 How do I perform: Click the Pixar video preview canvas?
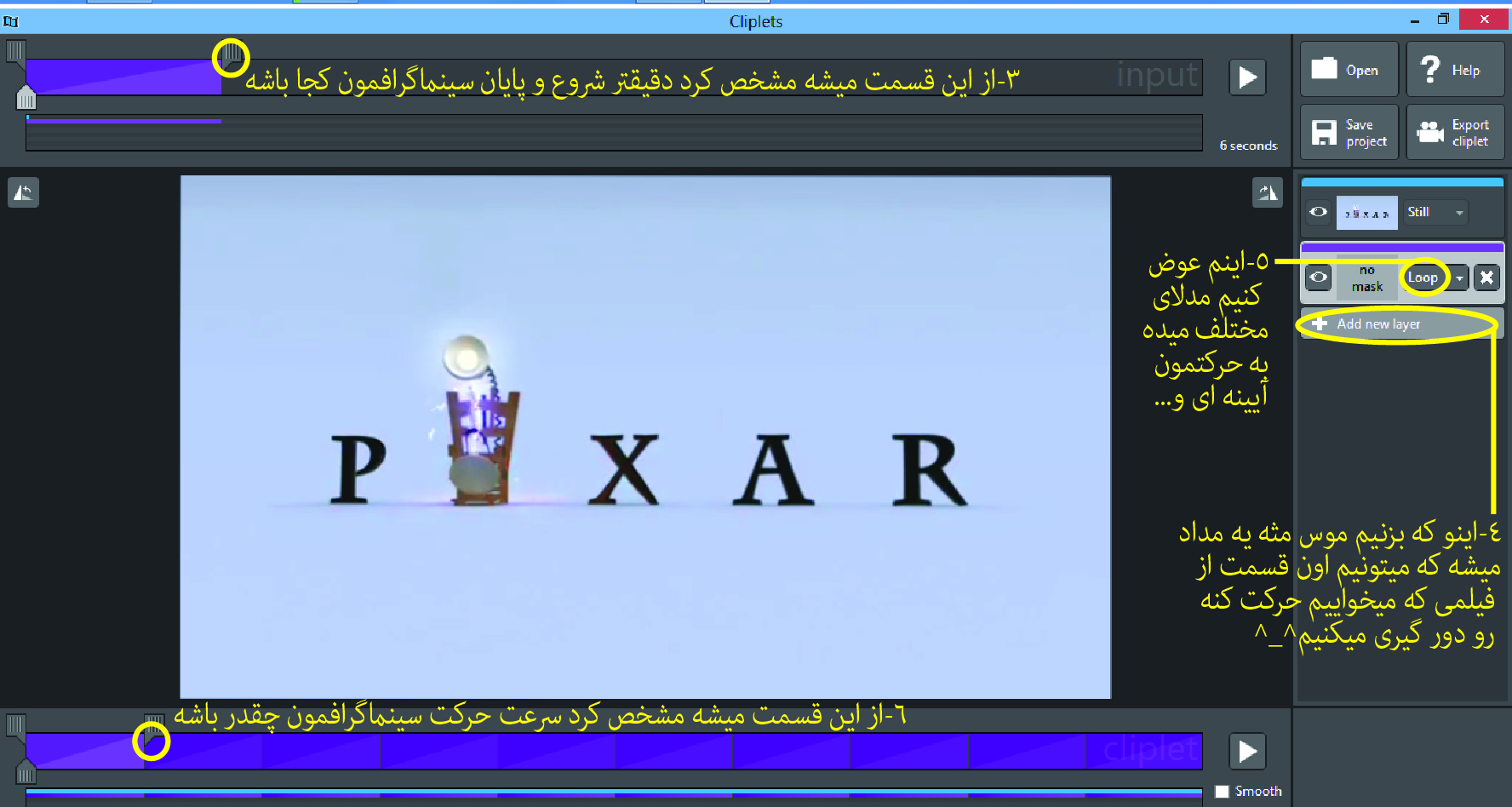pyautogui.click(x=645, y=437)
